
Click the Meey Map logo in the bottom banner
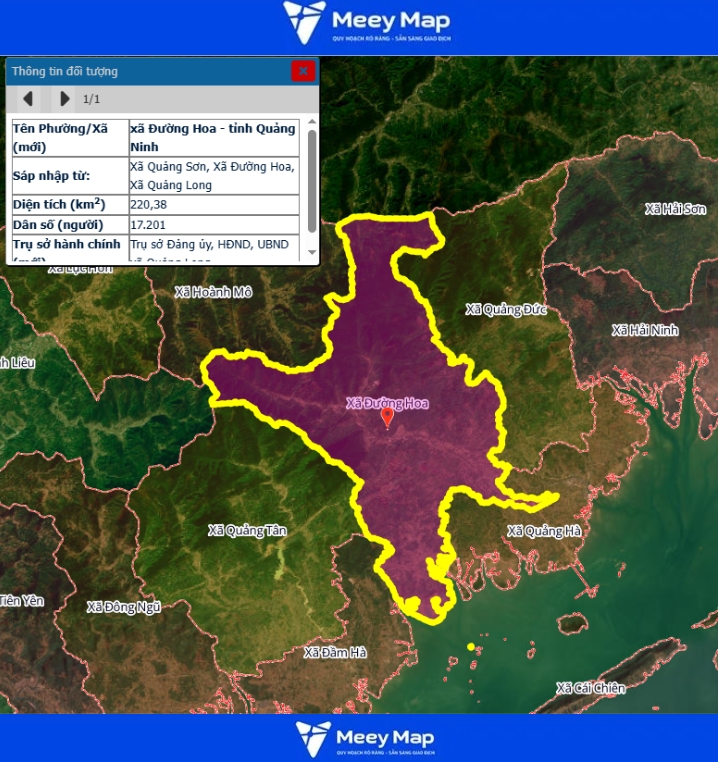click(367, 738)
